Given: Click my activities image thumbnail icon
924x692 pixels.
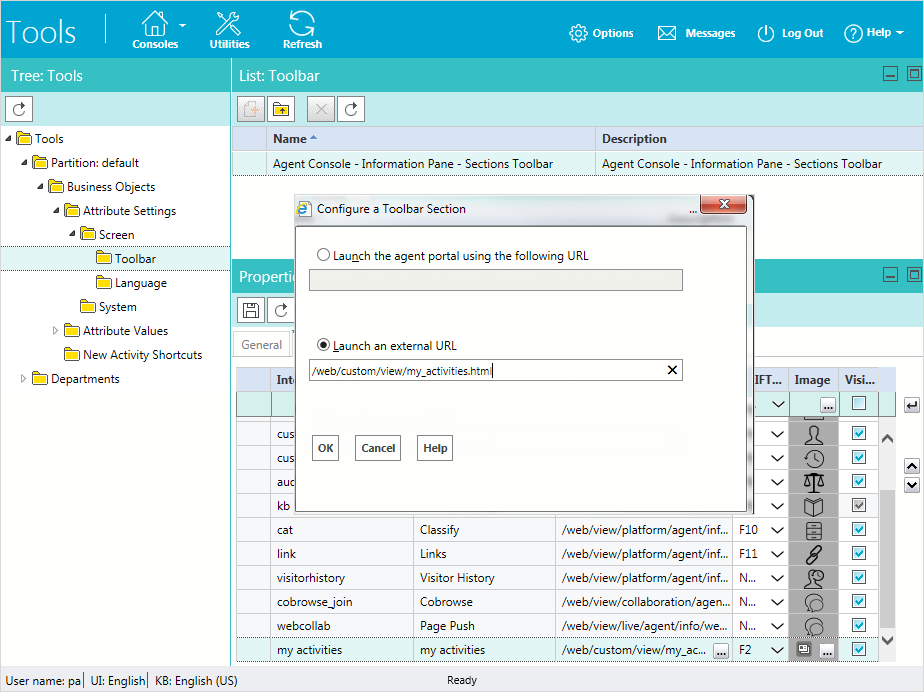Looking at the screenshot, I should click(x=804, y=650).
